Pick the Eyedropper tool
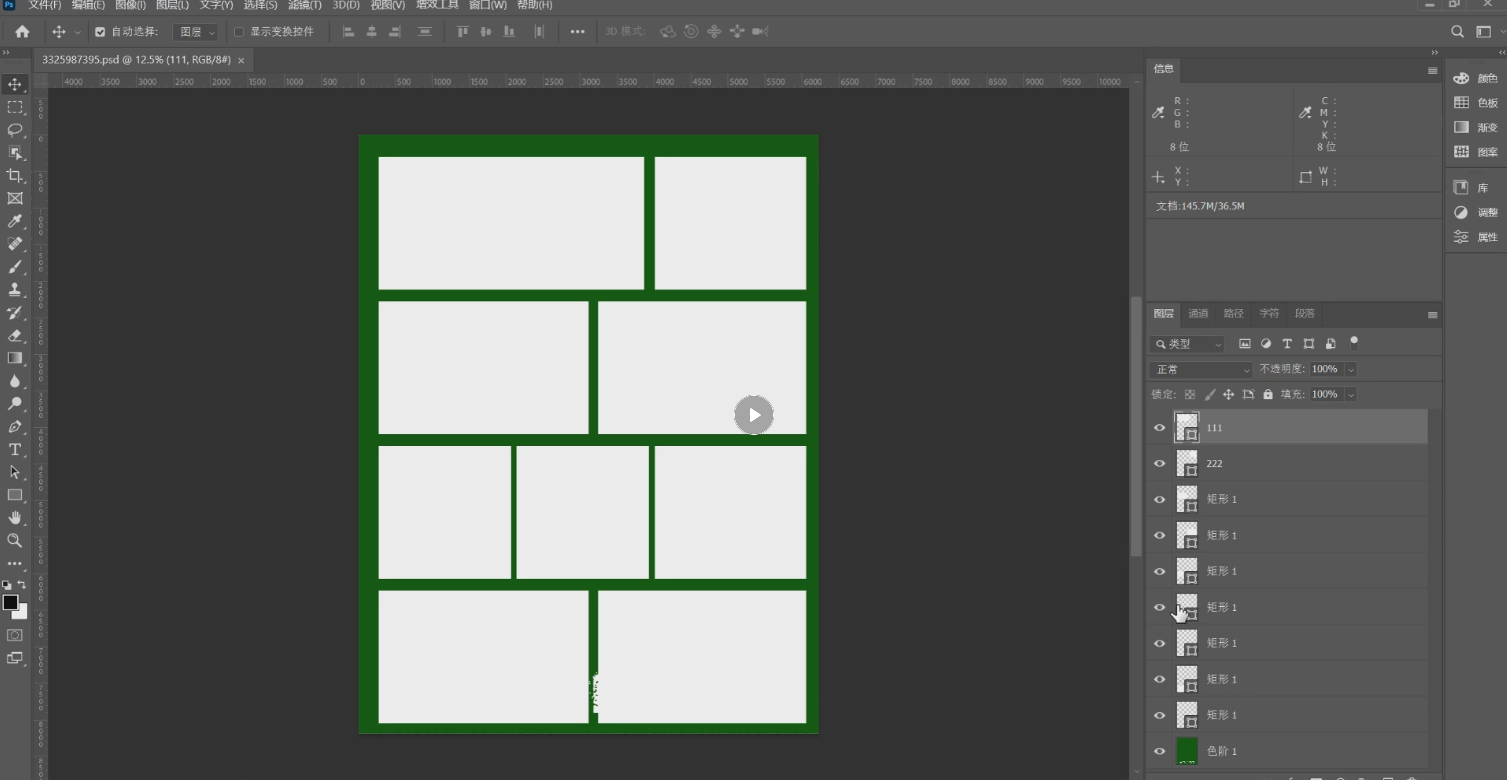The height and width of the screenshot is (780, 1507). click(x=15, y=221)
